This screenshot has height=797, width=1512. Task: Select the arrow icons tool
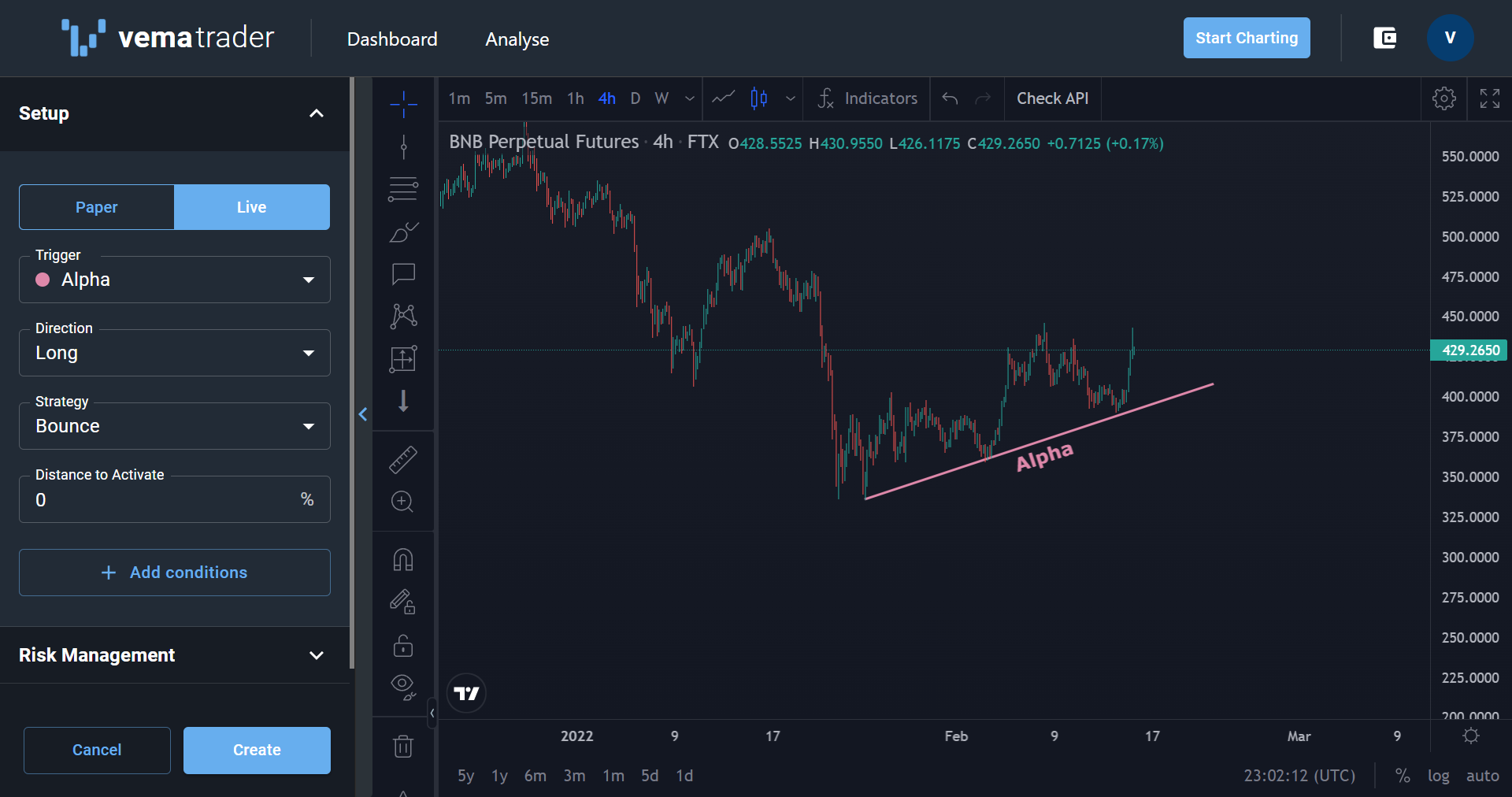[403, 401]
